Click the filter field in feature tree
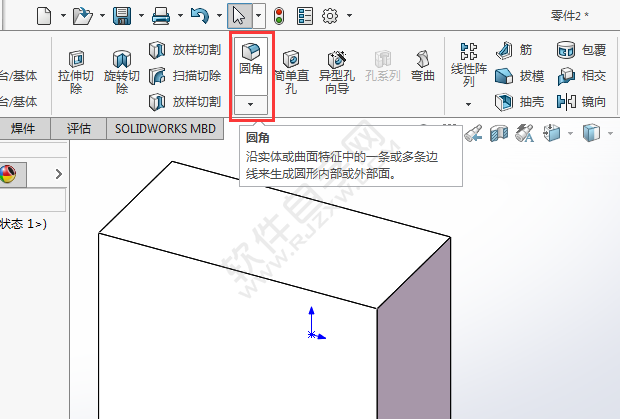The height and width of the screenshot is (419, 620). (32, 200)
